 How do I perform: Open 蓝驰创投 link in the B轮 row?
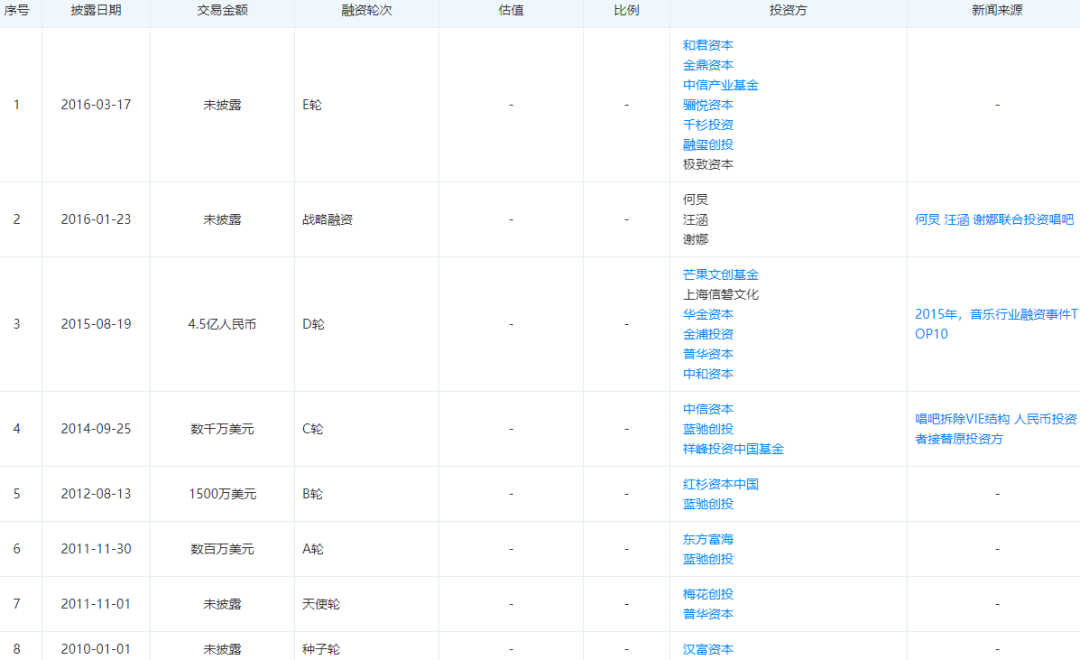[x=707, y=504]
